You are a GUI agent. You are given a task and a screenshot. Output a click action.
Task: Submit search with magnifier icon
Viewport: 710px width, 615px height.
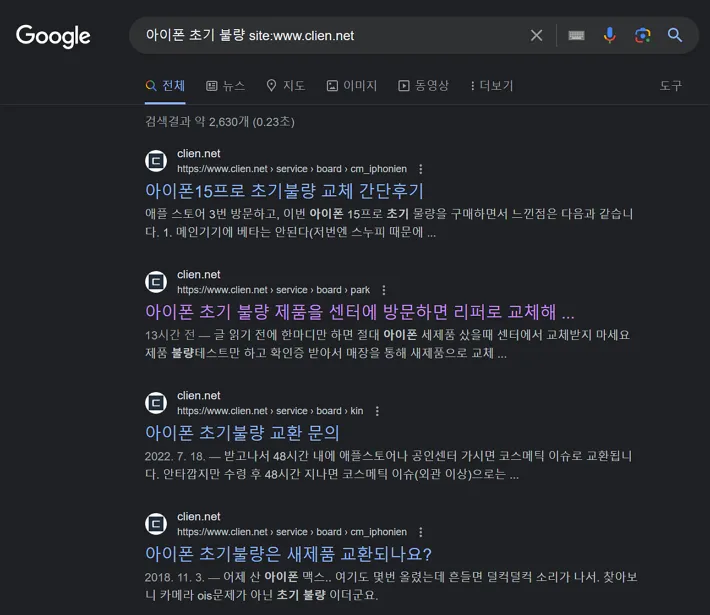675,35
